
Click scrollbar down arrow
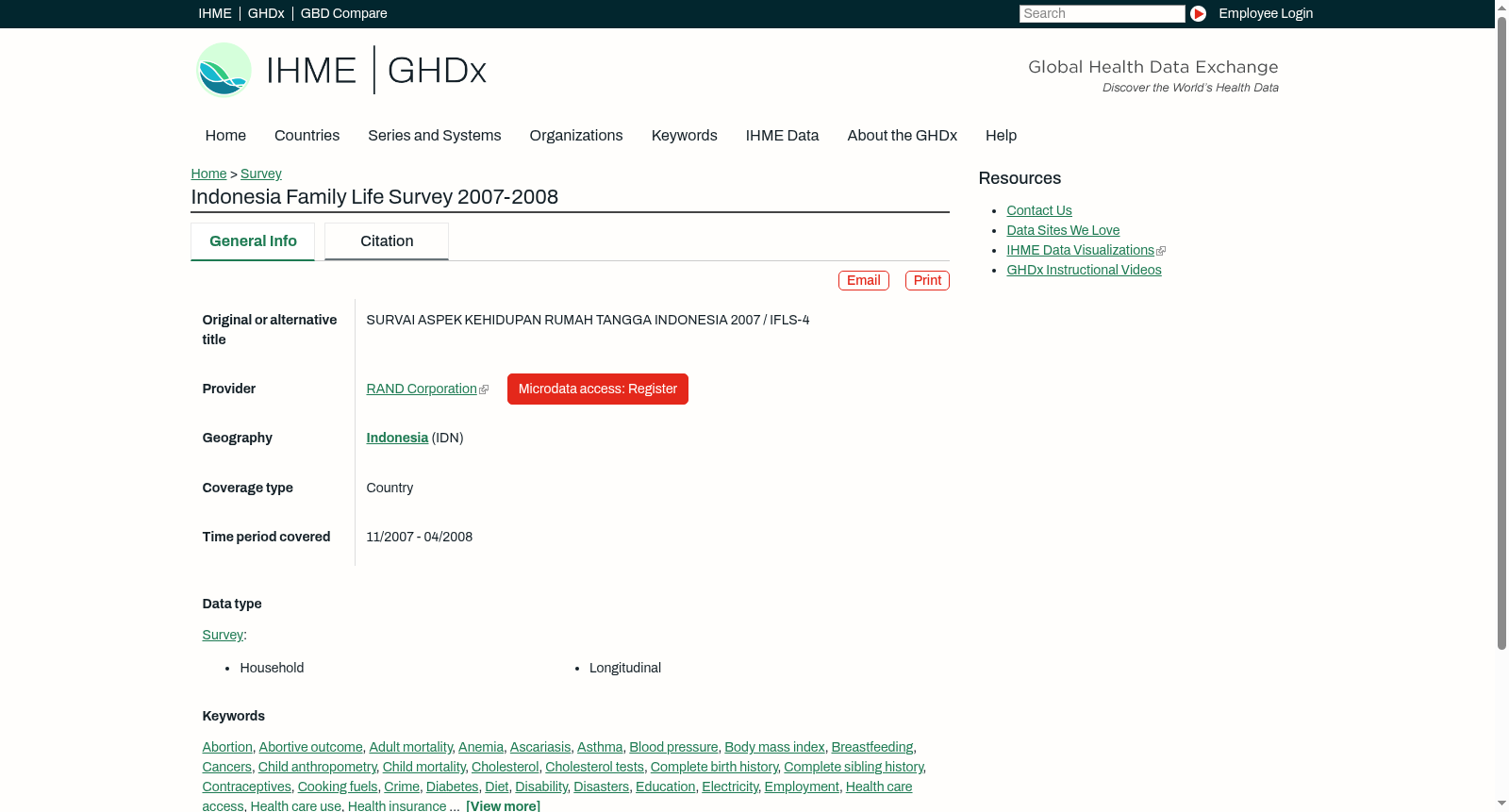pos(1501,804)
